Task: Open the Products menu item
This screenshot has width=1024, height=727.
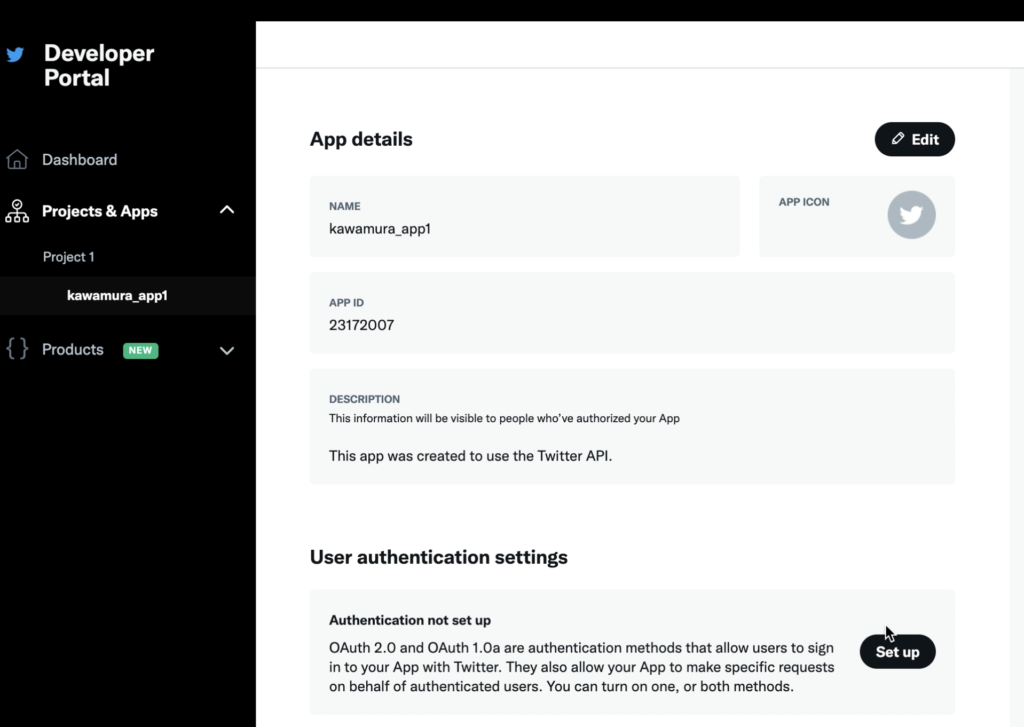Action: 72,349
